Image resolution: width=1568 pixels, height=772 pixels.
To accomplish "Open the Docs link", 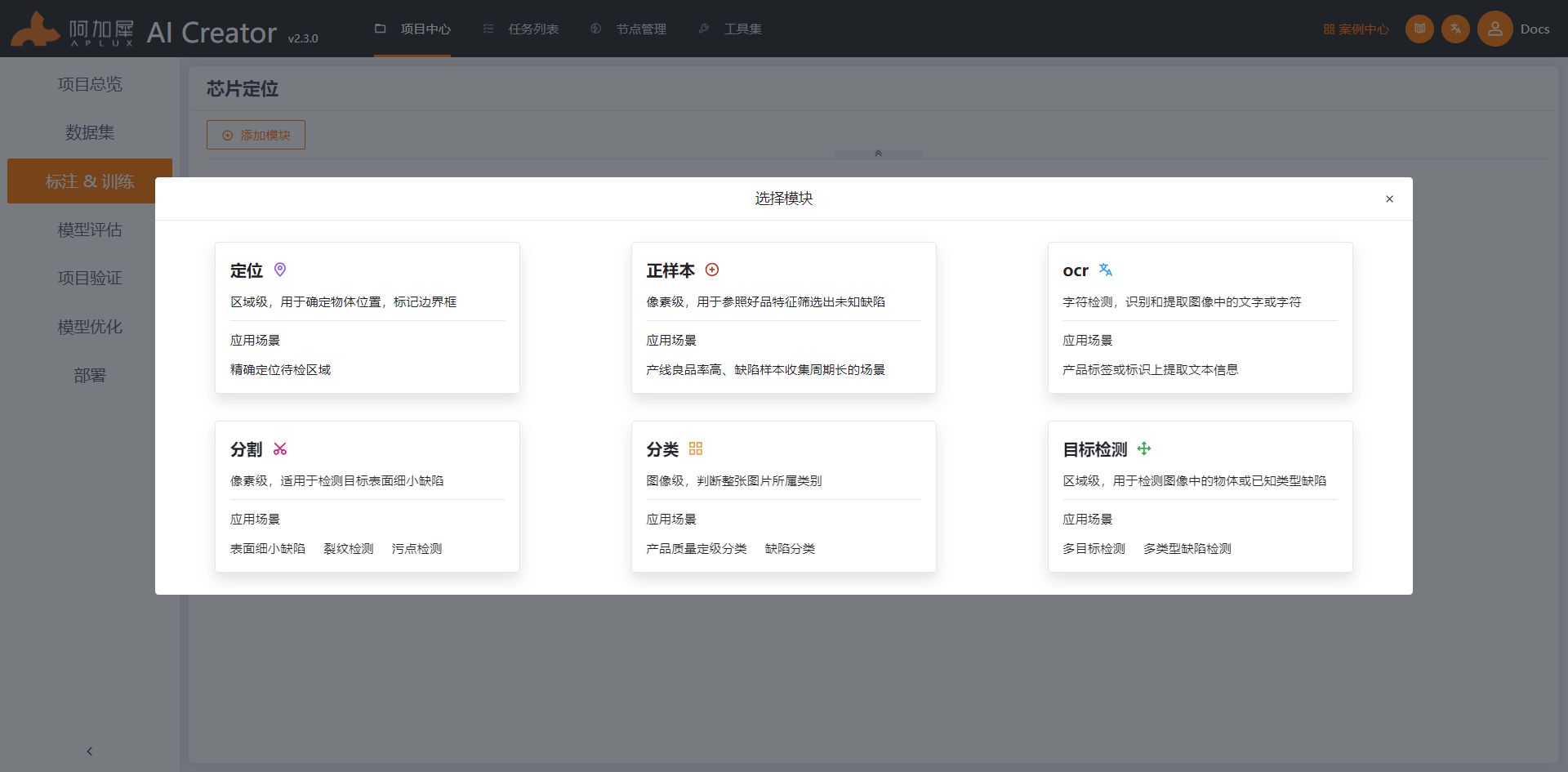I will click(x=1535, y=29).
